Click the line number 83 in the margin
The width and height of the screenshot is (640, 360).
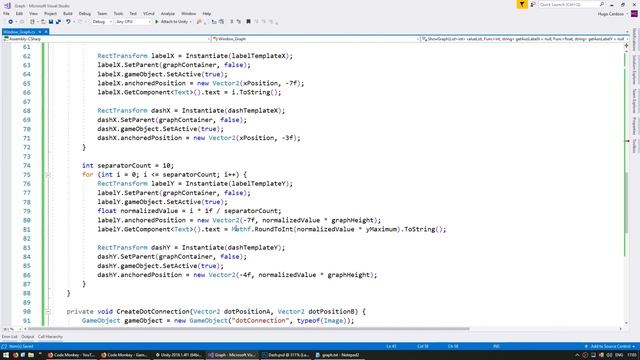click(27, 248)
